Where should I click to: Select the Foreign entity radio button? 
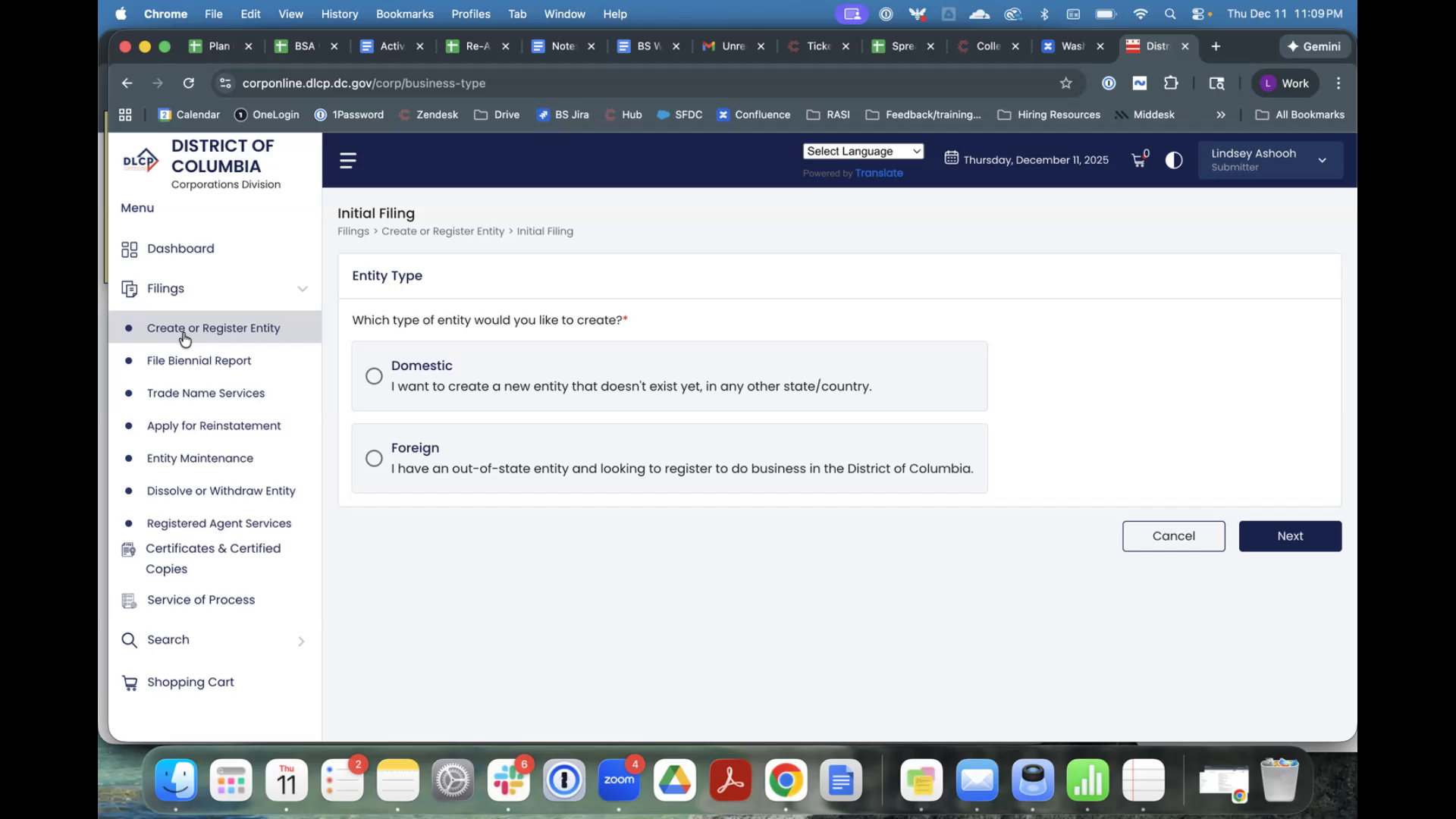pos(374,458)
